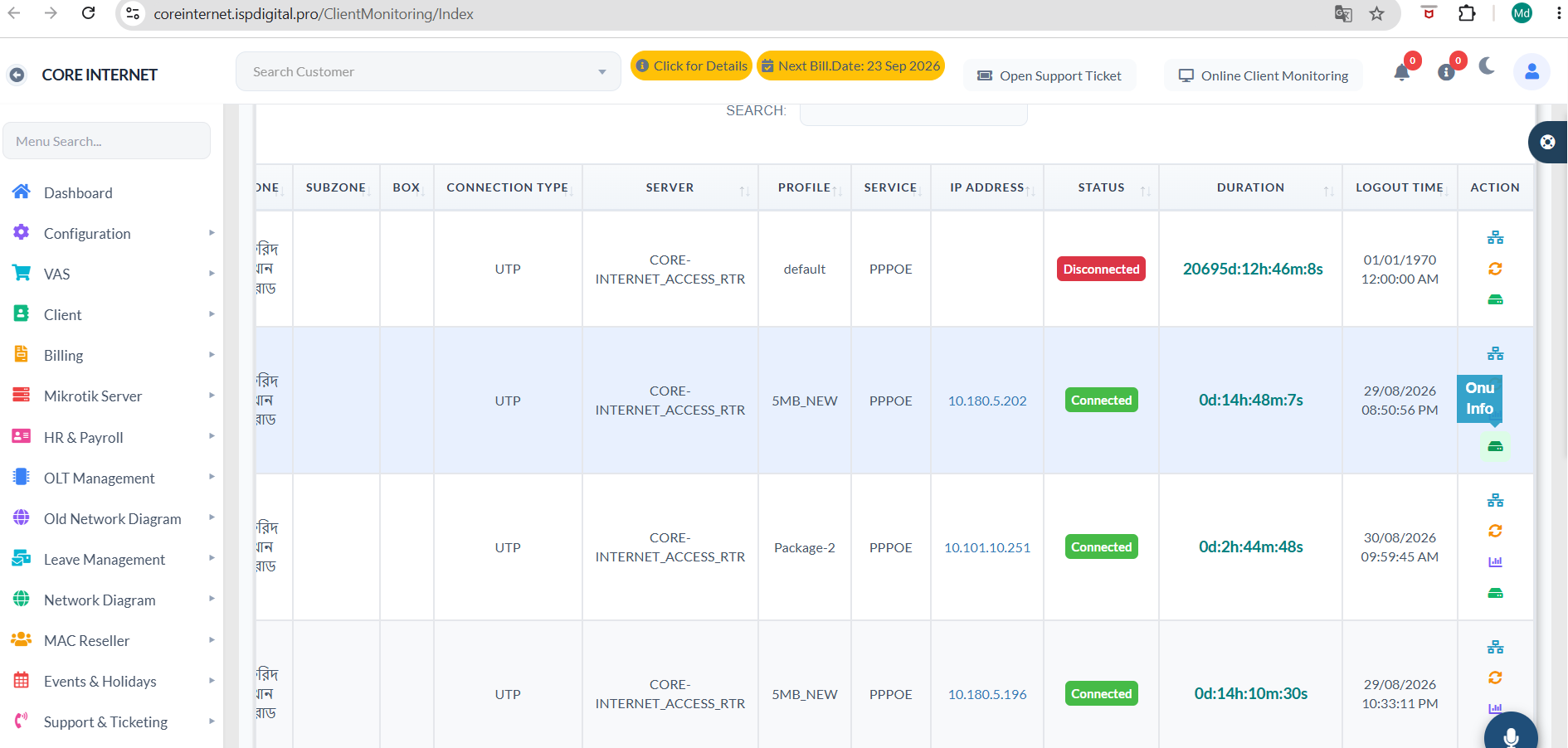Screen dimensions: 1568x748
Task: Click refresh icon for 10.101.10.251 row
Action: click(1495, 531)
